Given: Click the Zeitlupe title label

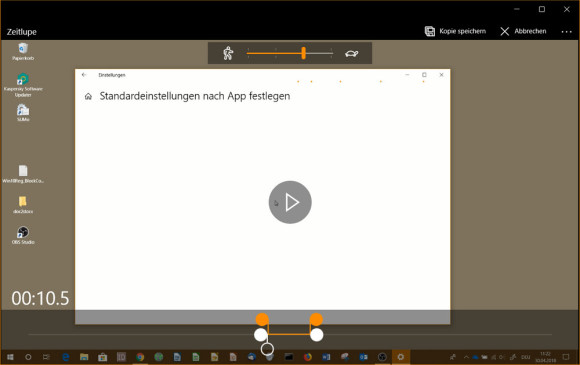Looking at the screenshot, I should [21, 32].
